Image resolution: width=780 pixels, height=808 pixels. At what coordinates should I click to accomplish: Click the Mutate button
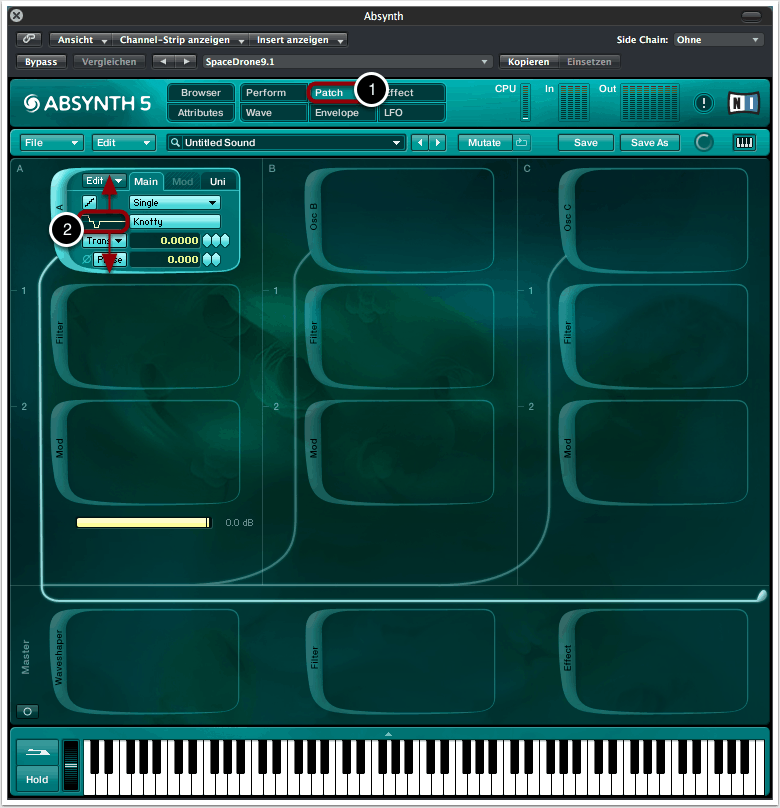coord(485,143)
